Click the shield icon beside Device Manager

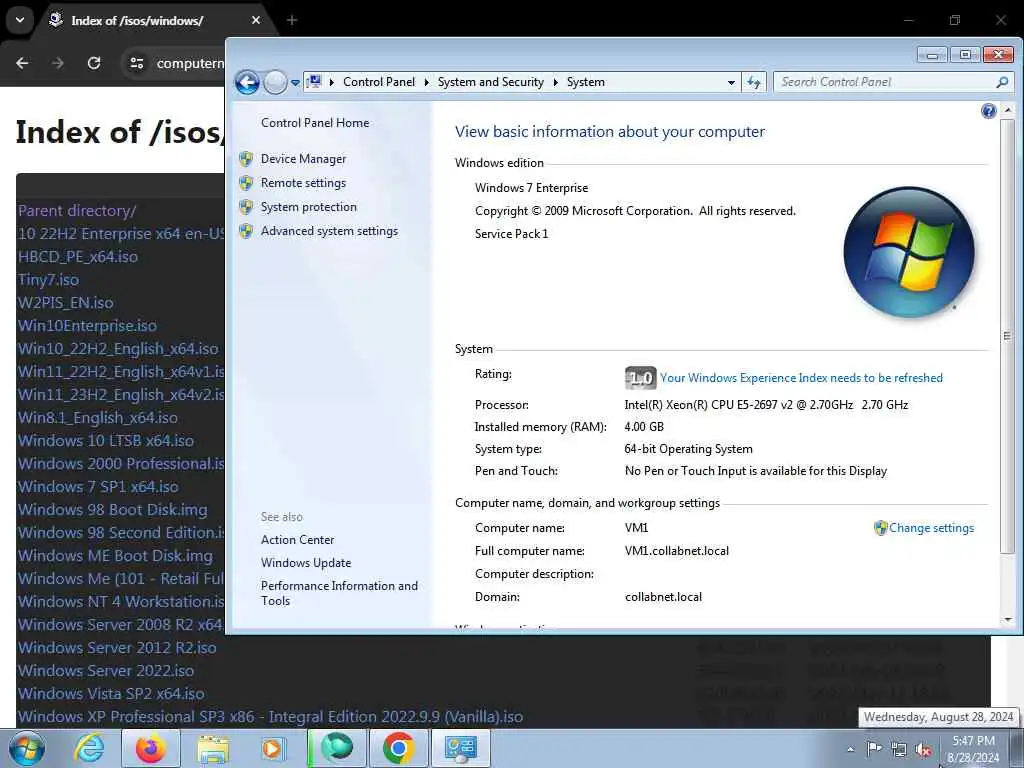pyautogui.click(x=246, y=159)
